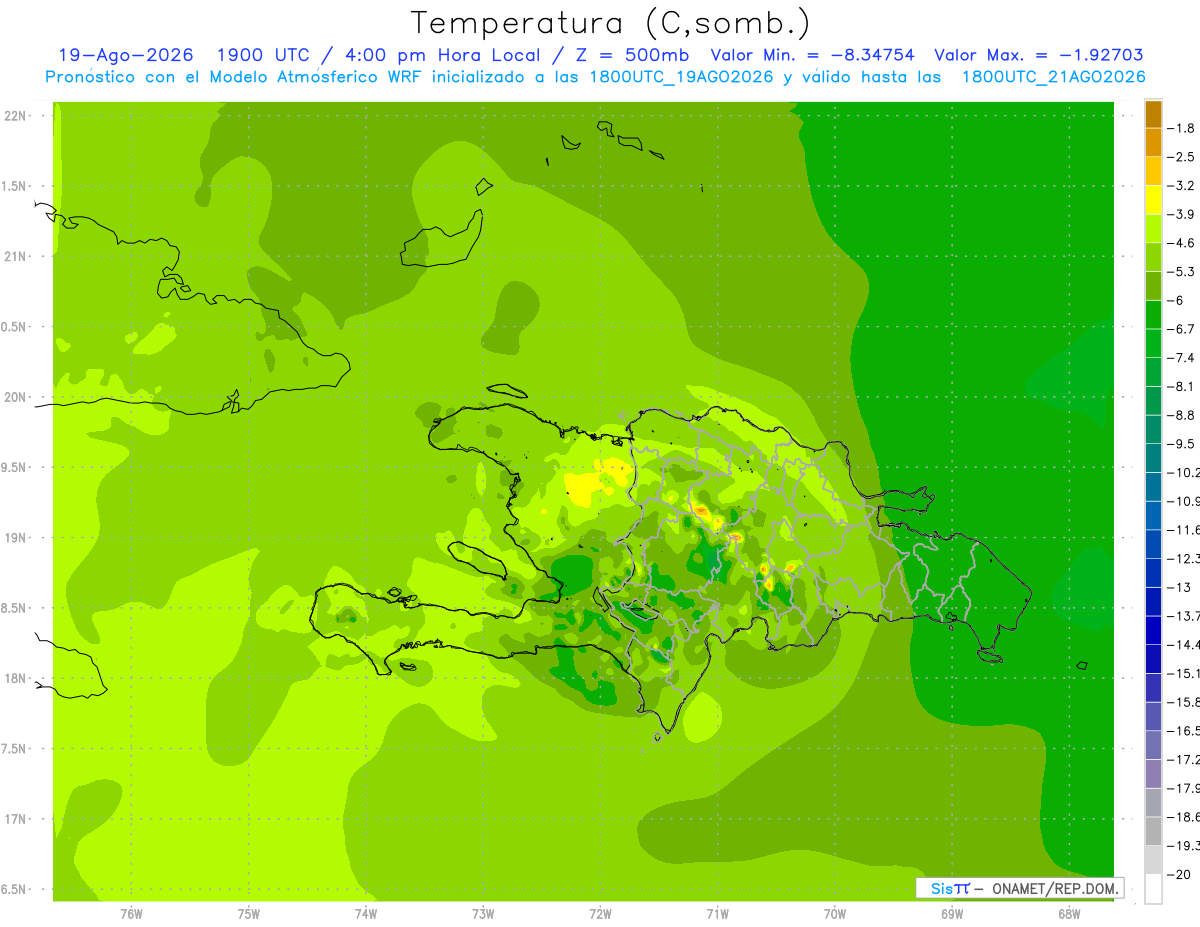Viewport: 1200px width, 927px height.
Task: Click legend swatch between -4.6 and -5.3
Action: point(1153,258)
